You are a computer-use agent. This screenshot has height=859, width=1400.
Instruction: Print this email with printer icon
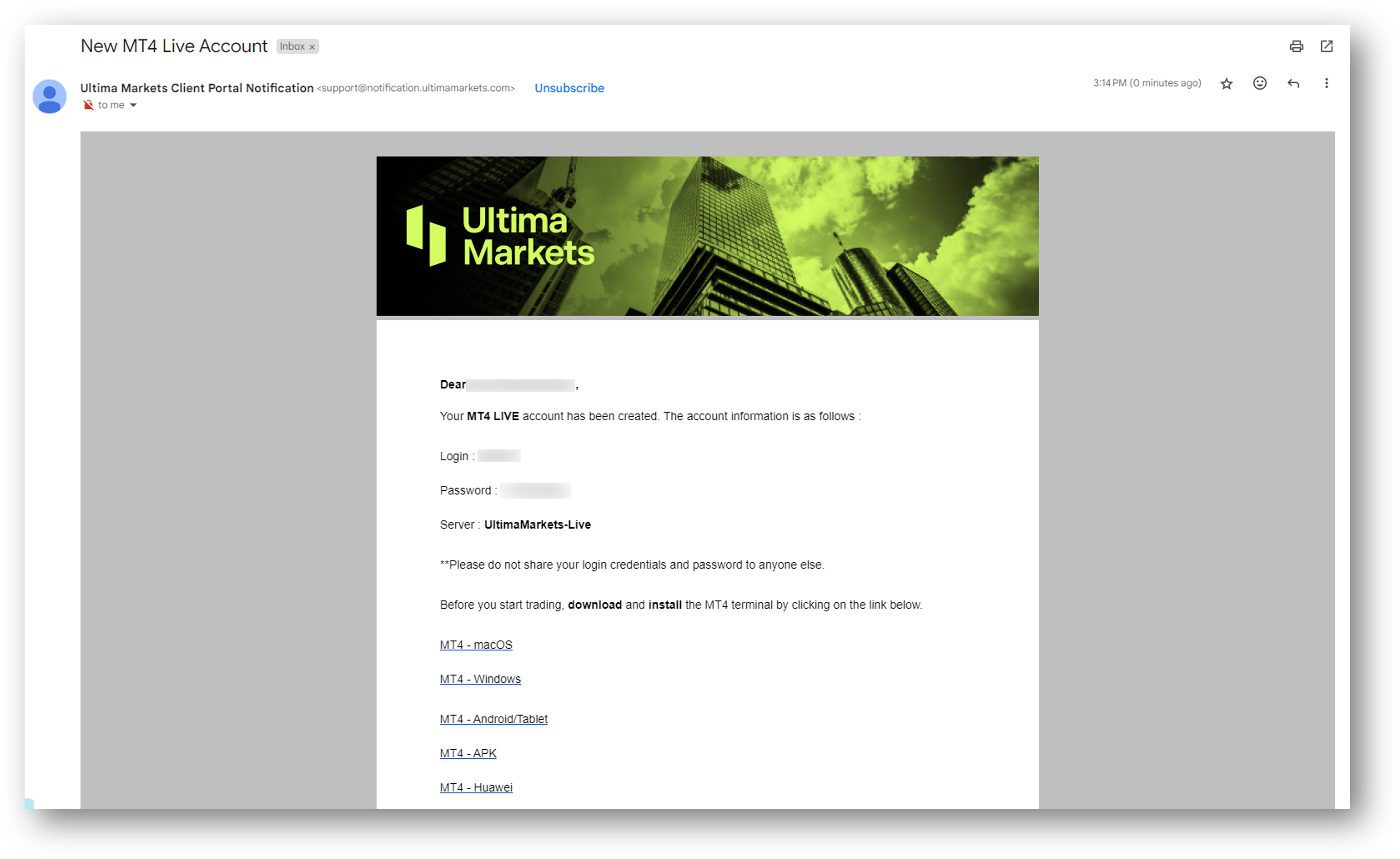(1296, 47)
